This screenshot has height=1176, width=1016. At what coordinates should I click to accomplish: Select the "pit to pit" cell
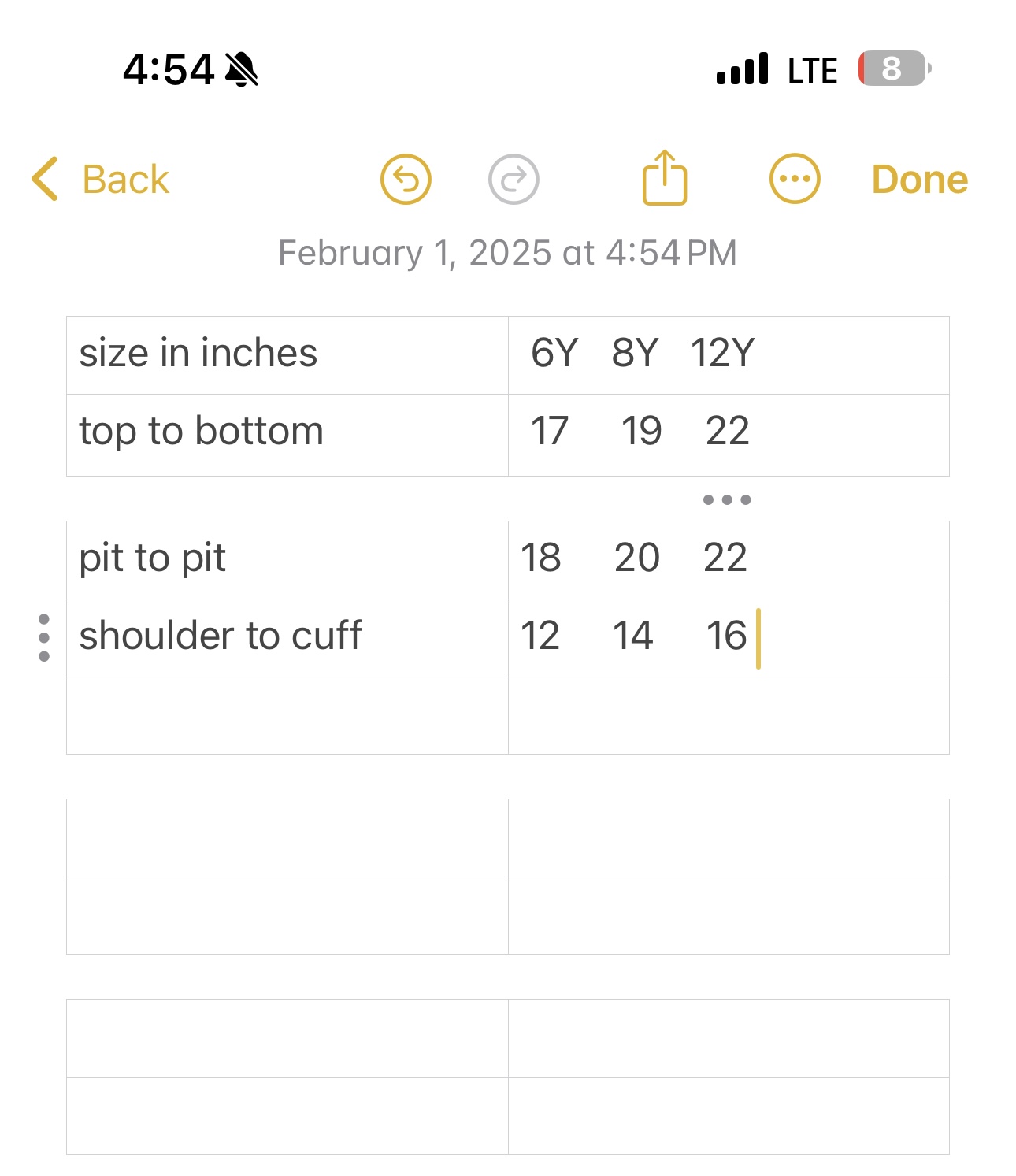pos(287,560)
